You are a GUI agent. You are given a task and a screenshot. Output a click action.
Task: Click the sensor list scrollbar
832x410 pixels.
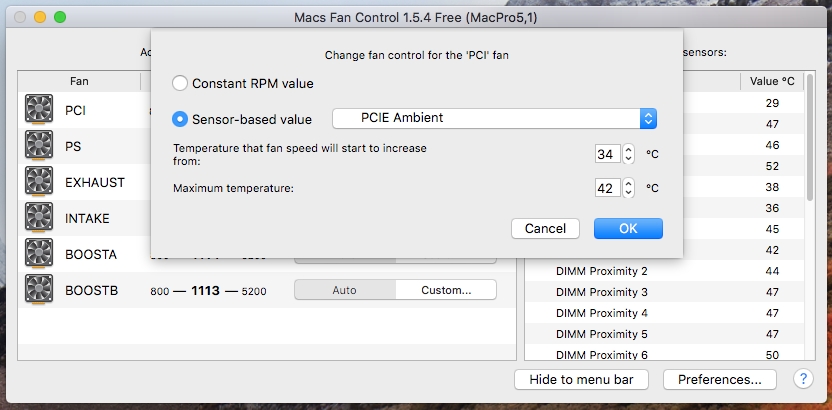pyautogui.click(x=810, y=138)
